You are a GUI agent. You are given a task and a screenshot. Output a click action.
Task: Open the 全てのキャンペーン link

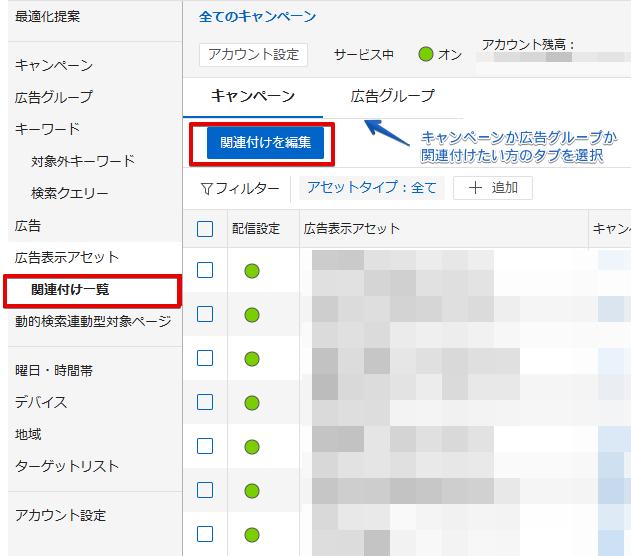[x=257, y=17]
